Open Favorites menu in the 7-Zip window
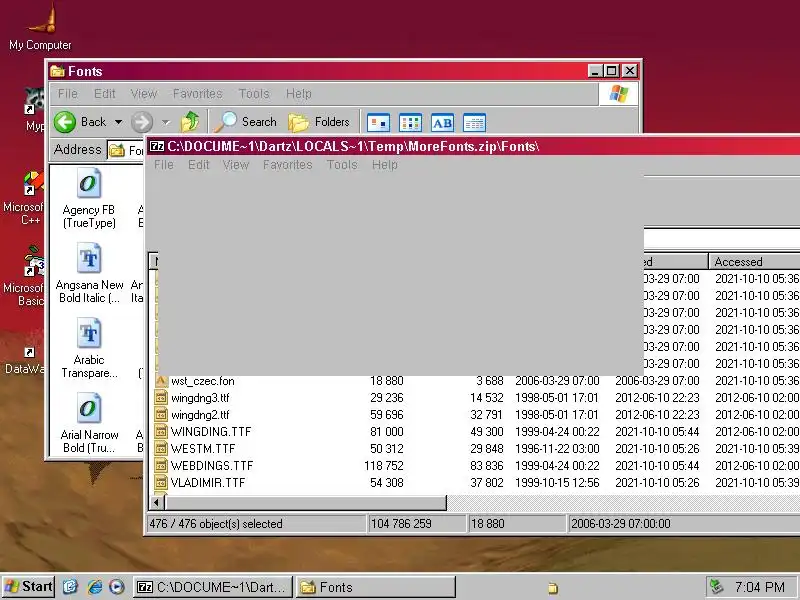The width and height of the screenshot is (800, 600). (x=287, y=165)
